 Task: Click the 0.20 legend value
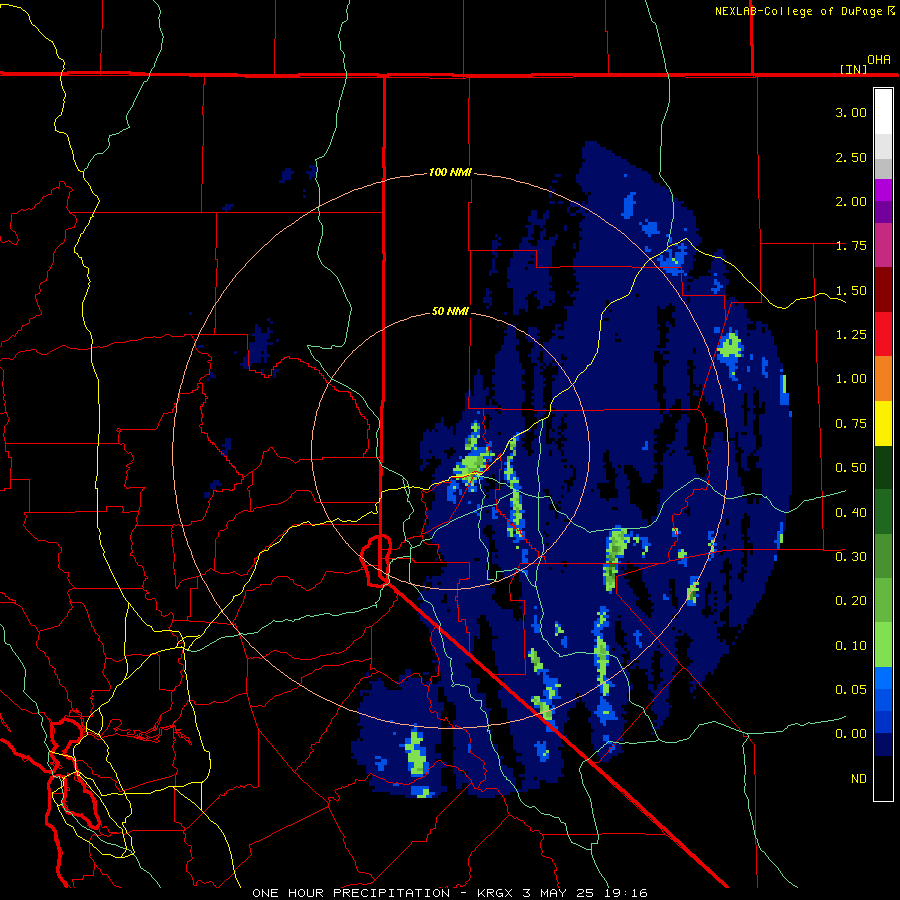[x=851, y=601]
